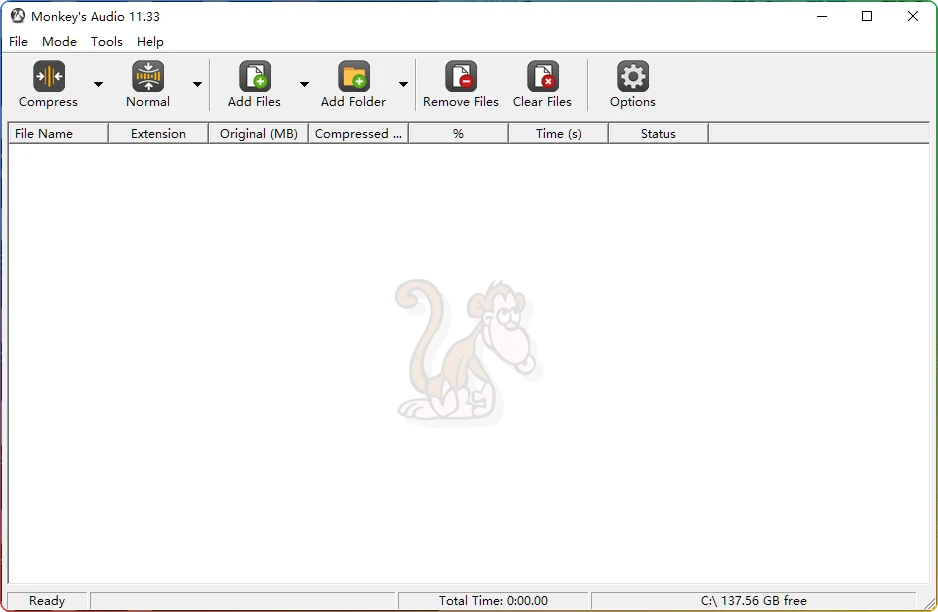
Task: Open the Help menu
Action: point(150,41)
